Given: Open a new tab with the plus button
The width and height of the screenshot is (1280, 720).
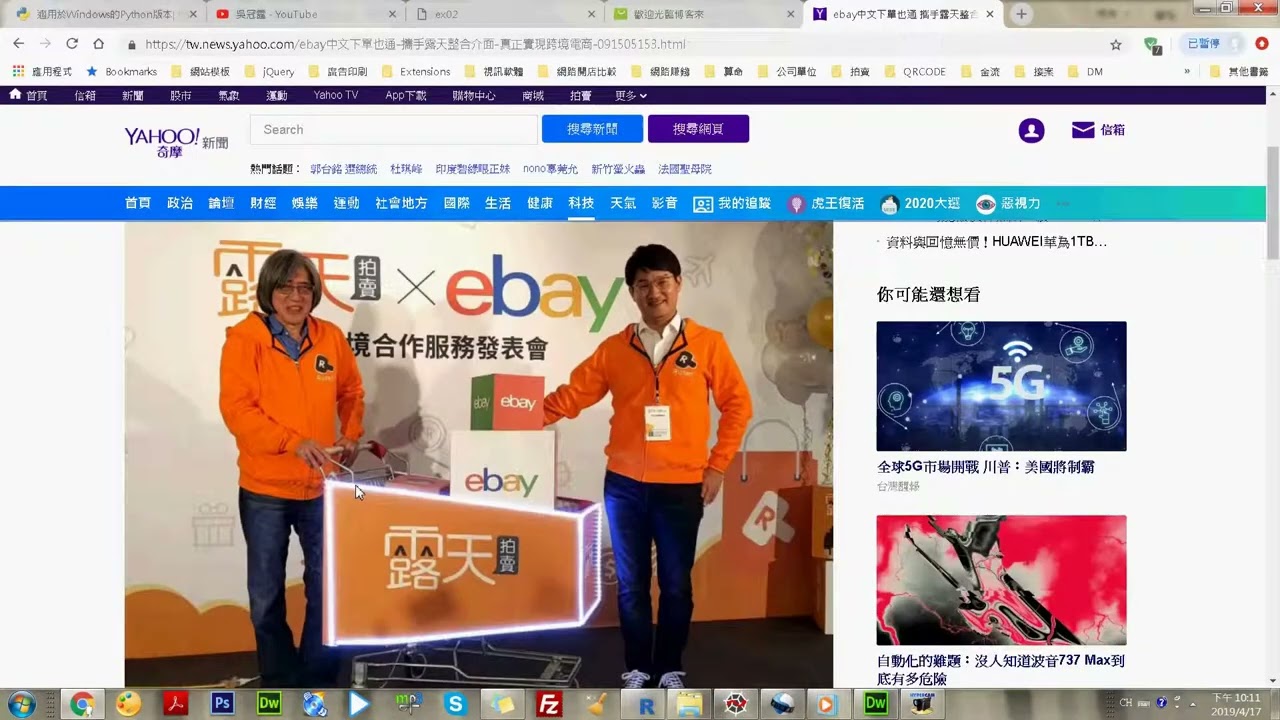Looking at the screenshot, I should (1021, 14).
